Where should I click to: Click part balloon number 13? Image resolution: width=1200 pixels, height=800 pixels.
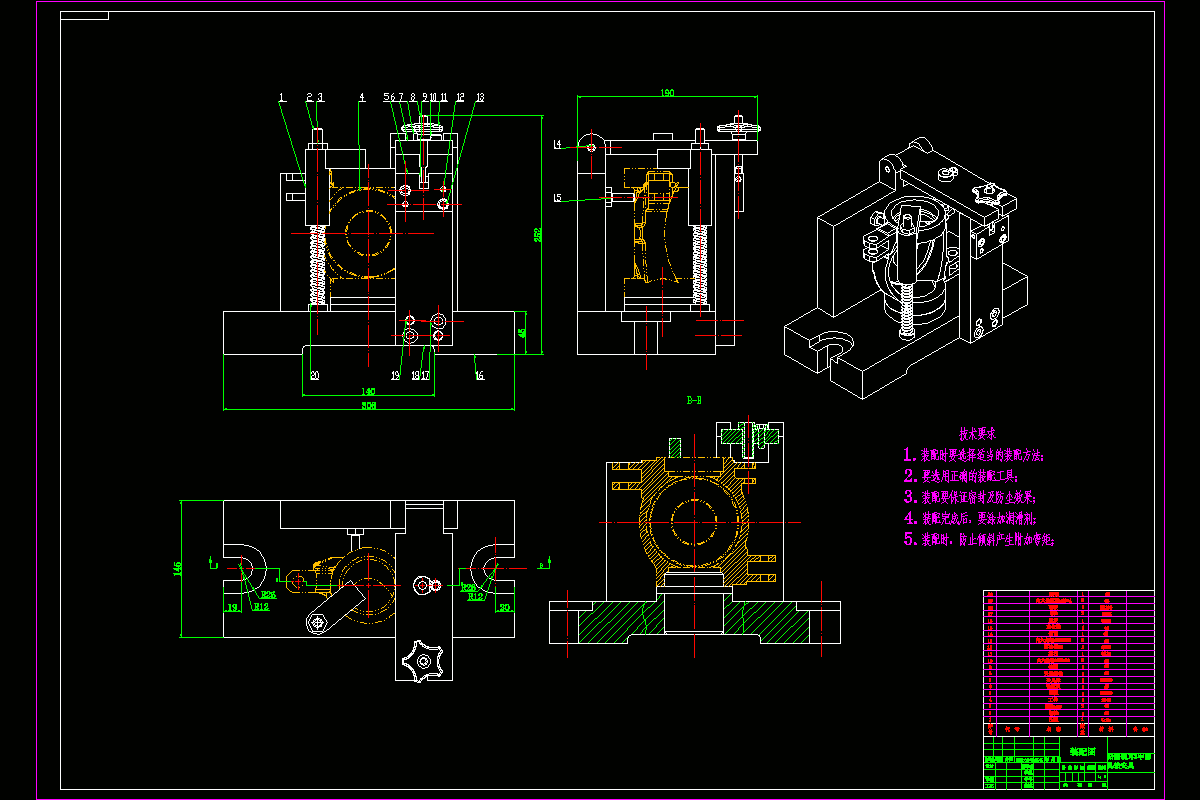point(480,97)
